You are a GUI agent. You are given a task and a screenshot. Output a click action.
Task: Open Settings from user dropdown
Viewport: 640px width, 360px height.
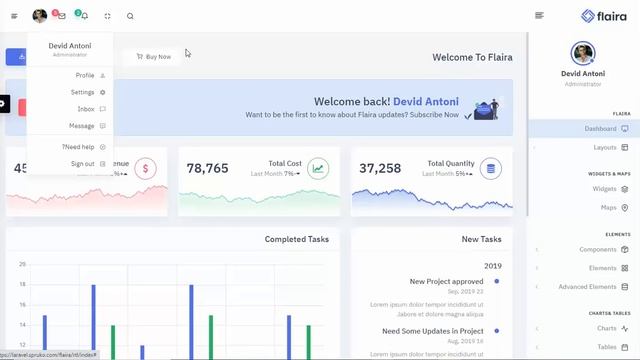pyautogui.click(x=70, y=92)
